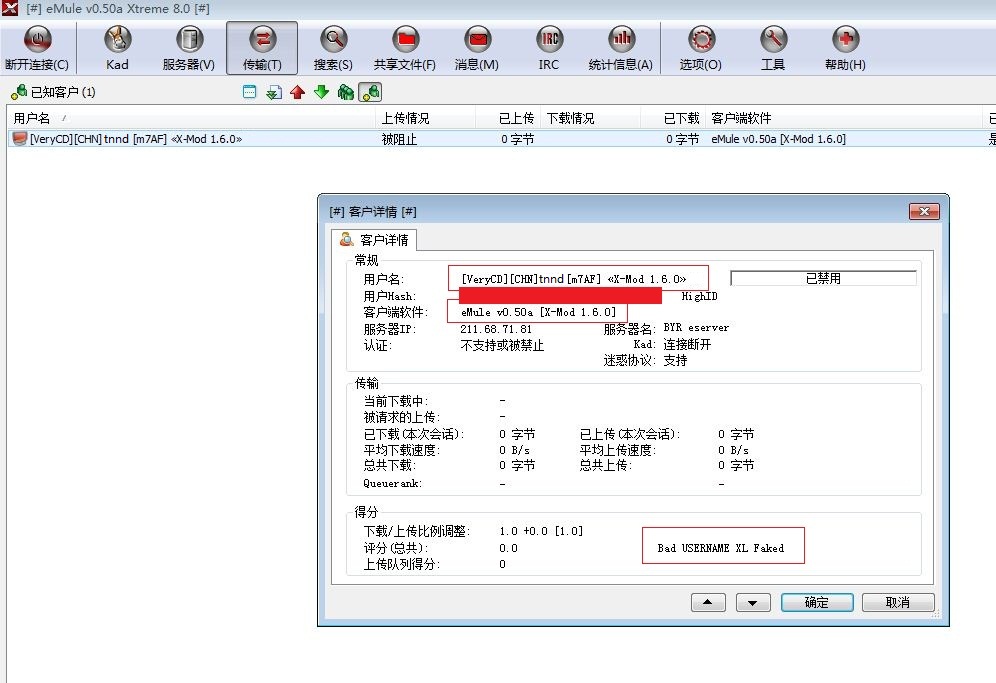Viewport: 996px width, 683px height.
Task: Click the client row's red status icon
Action: [20, 139]
